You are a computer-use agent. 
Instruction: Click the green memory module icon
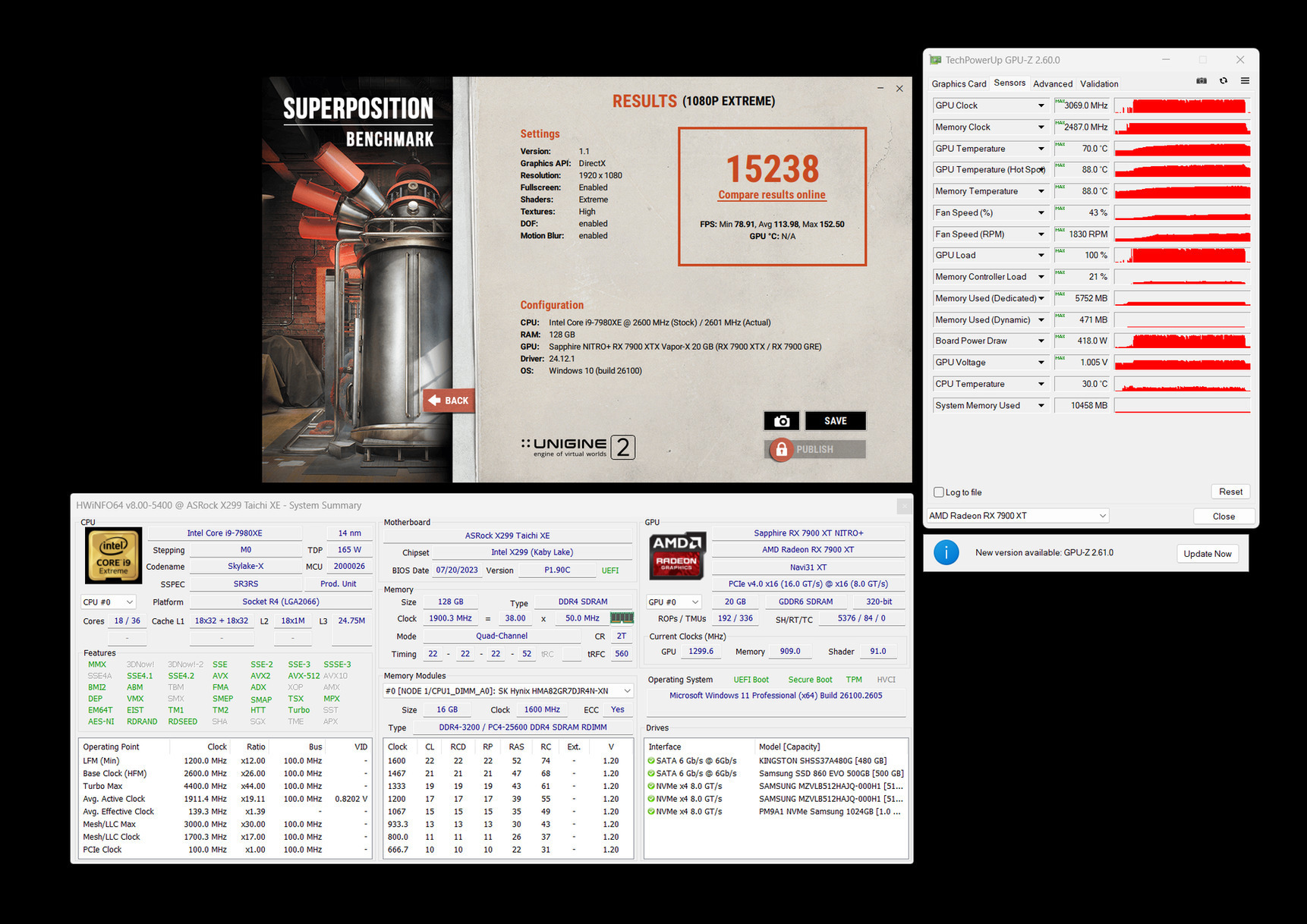coord(622,618)
